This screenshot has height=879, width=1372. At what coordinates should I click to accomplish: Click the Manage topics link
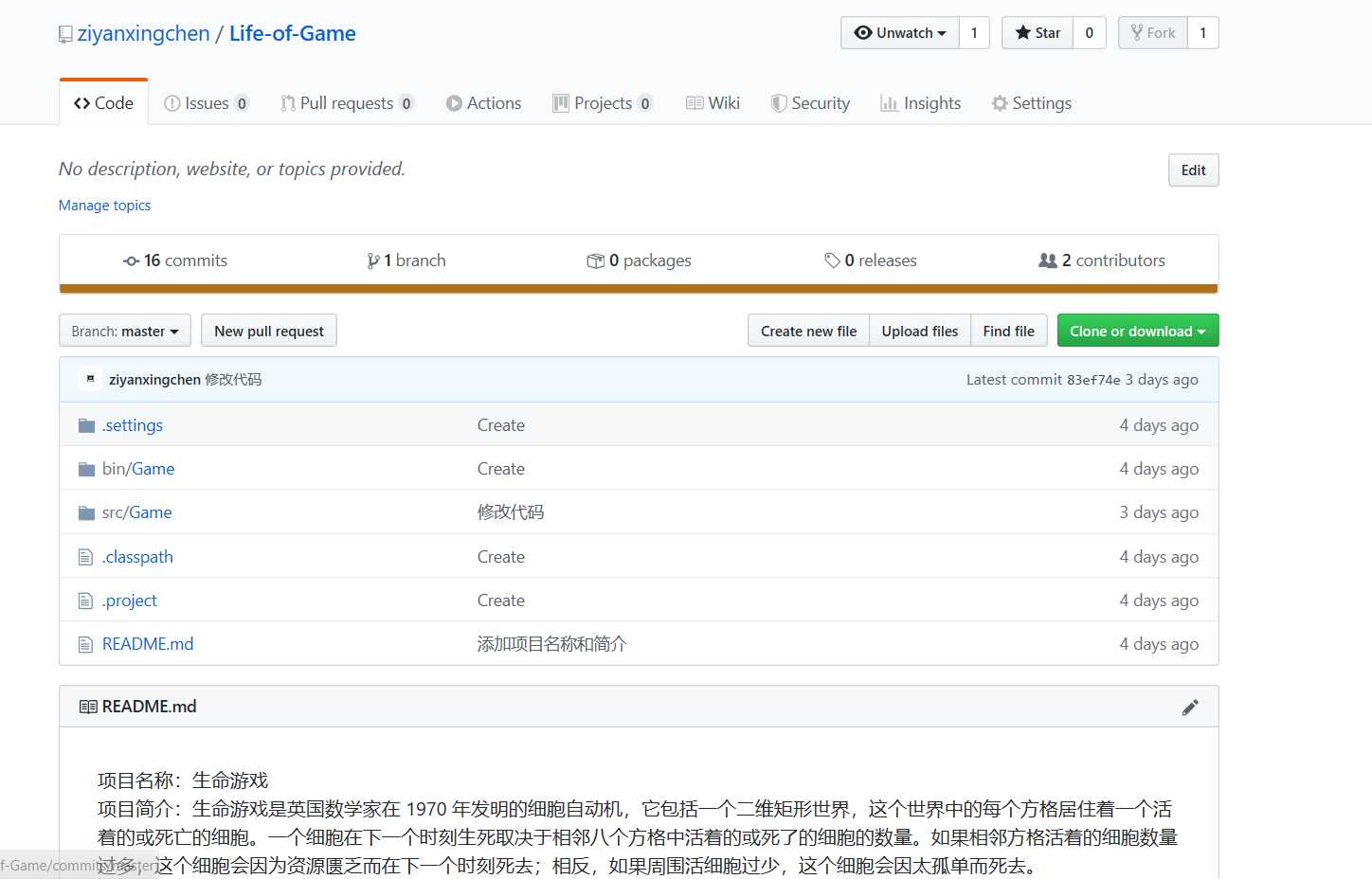click(104, 206)
